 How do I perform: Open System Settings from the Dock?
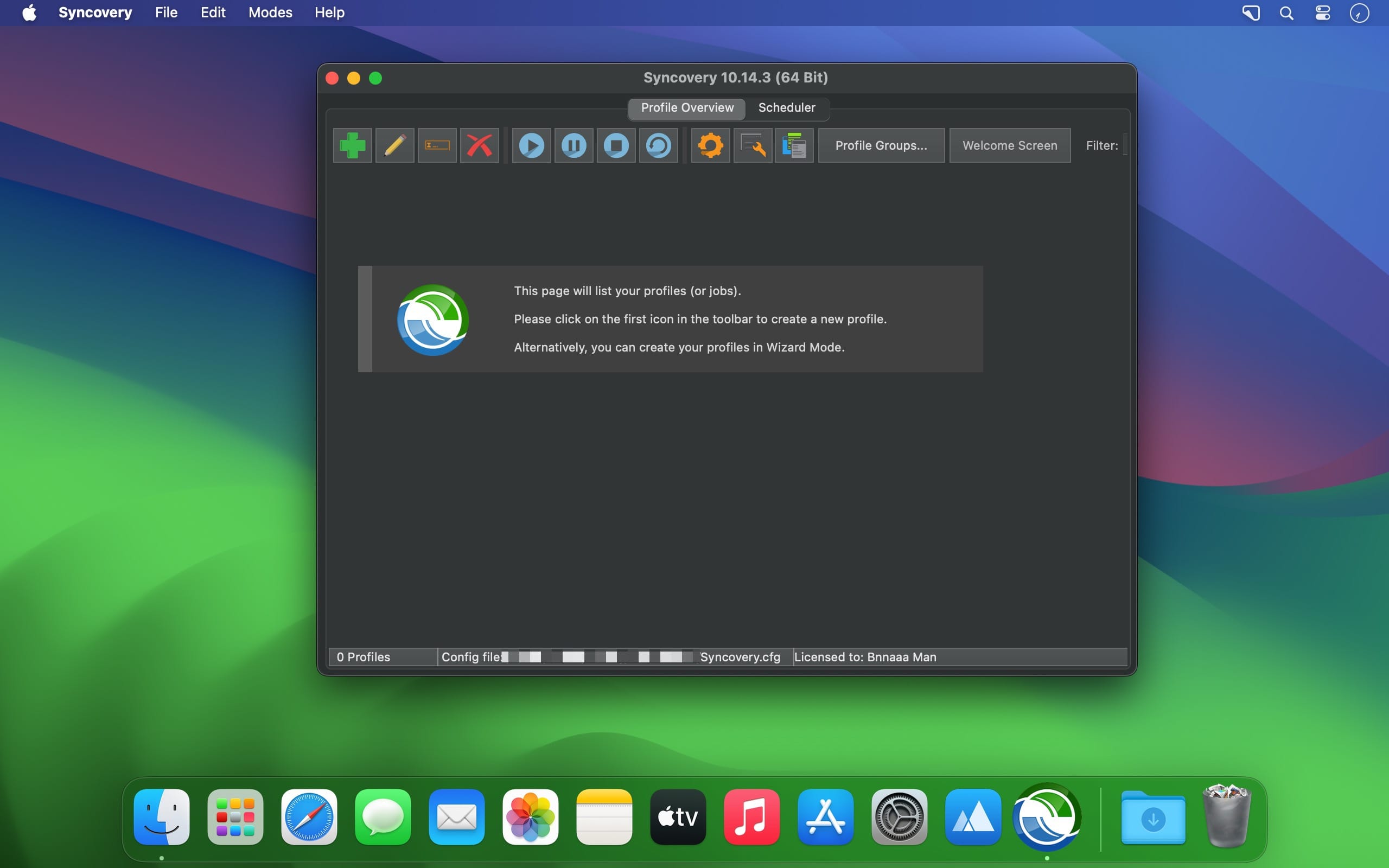point(899,817)
